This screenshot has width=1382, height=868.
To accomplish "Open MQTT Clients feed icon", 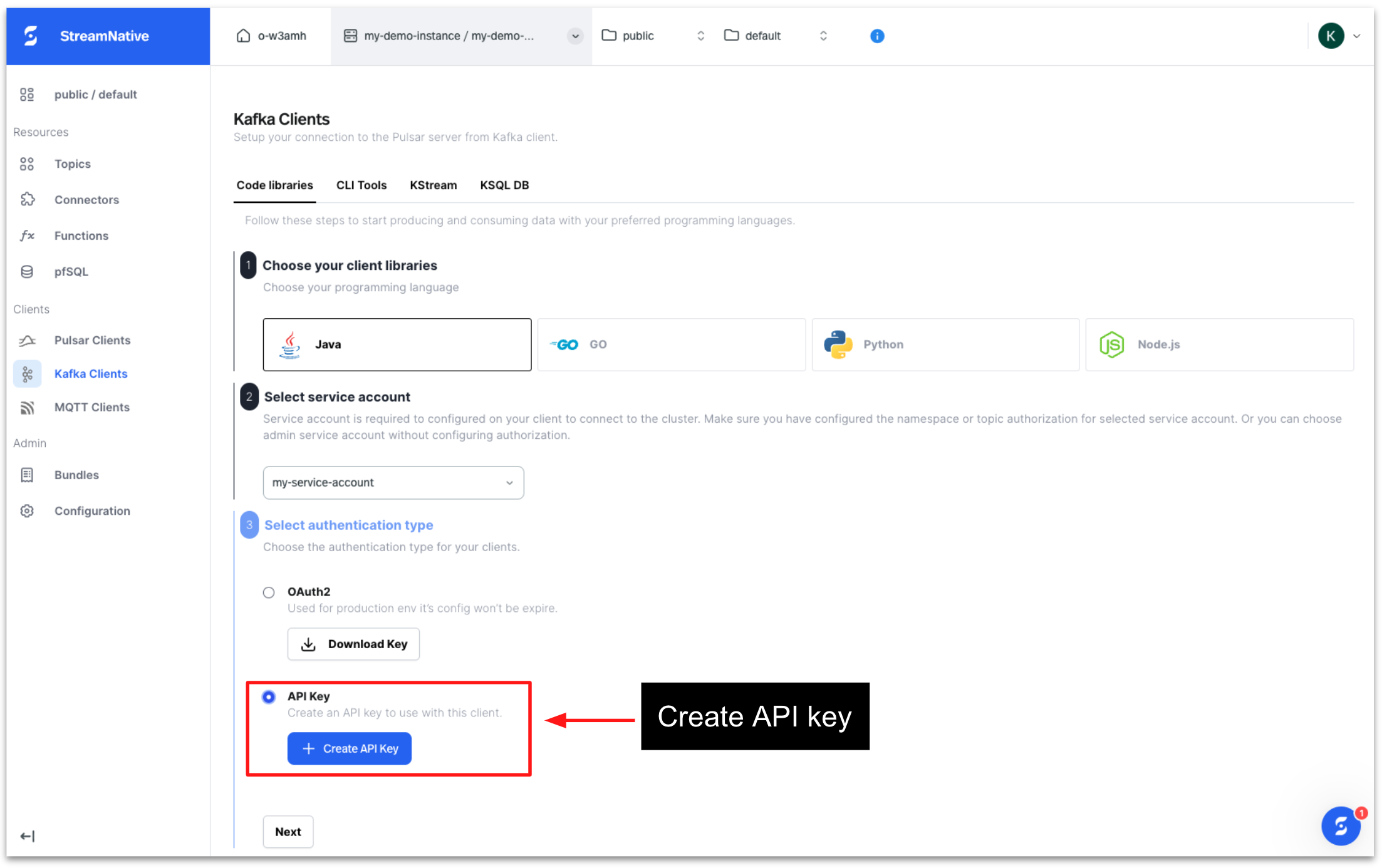I will tap(27, 407).
